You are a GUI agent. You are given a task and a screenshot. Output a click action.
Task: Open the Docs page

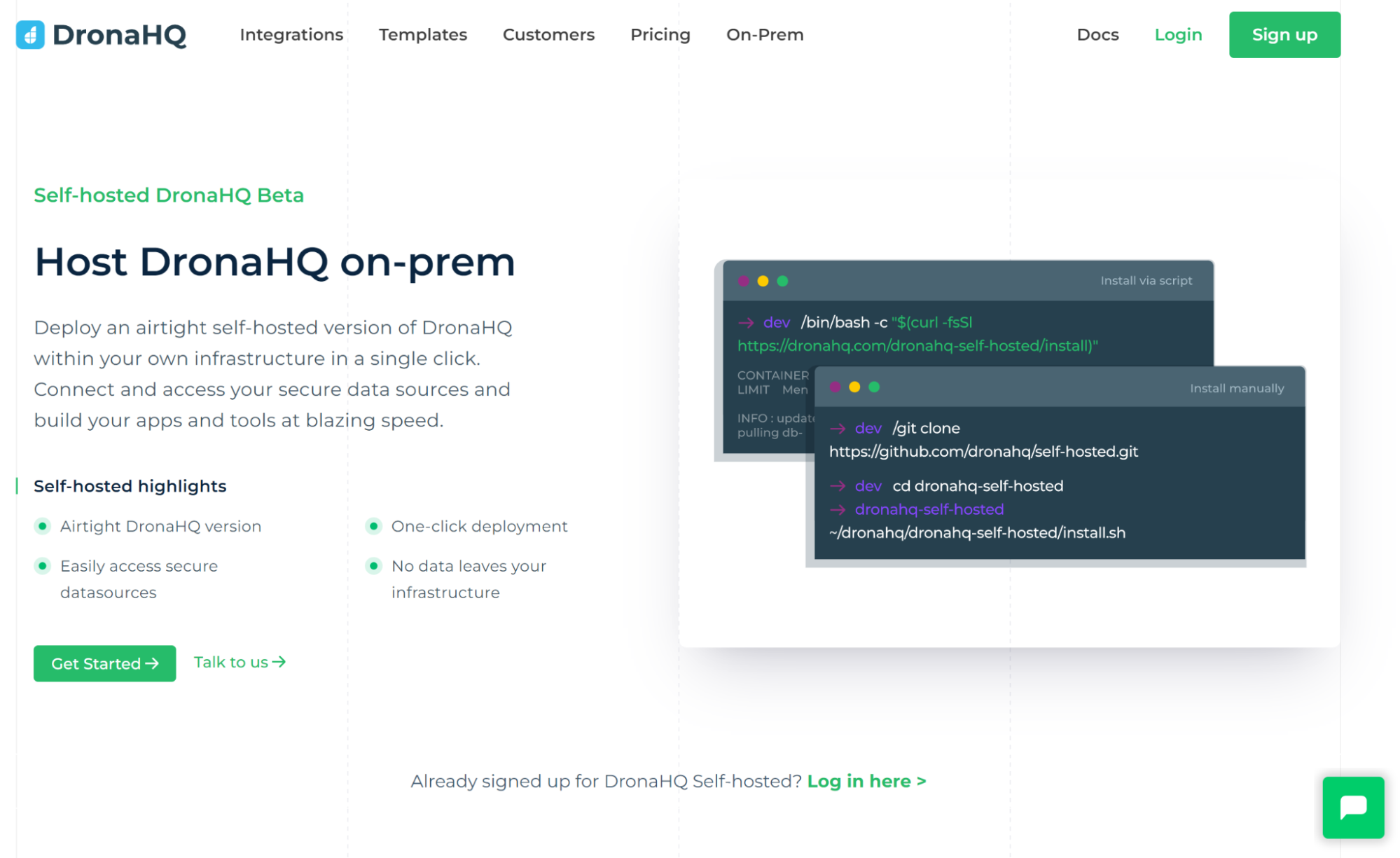point(1097,34)
